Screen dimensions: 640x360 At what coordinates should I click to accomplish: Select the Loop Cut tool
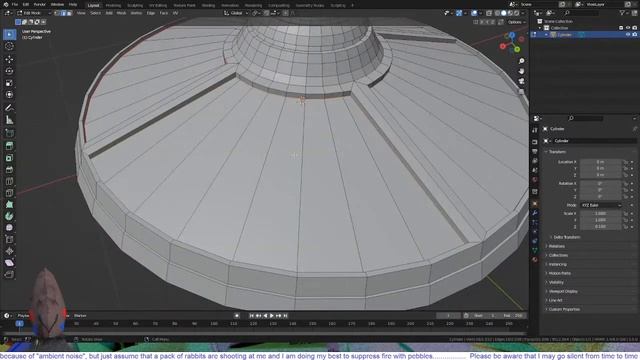coord(9,181)
